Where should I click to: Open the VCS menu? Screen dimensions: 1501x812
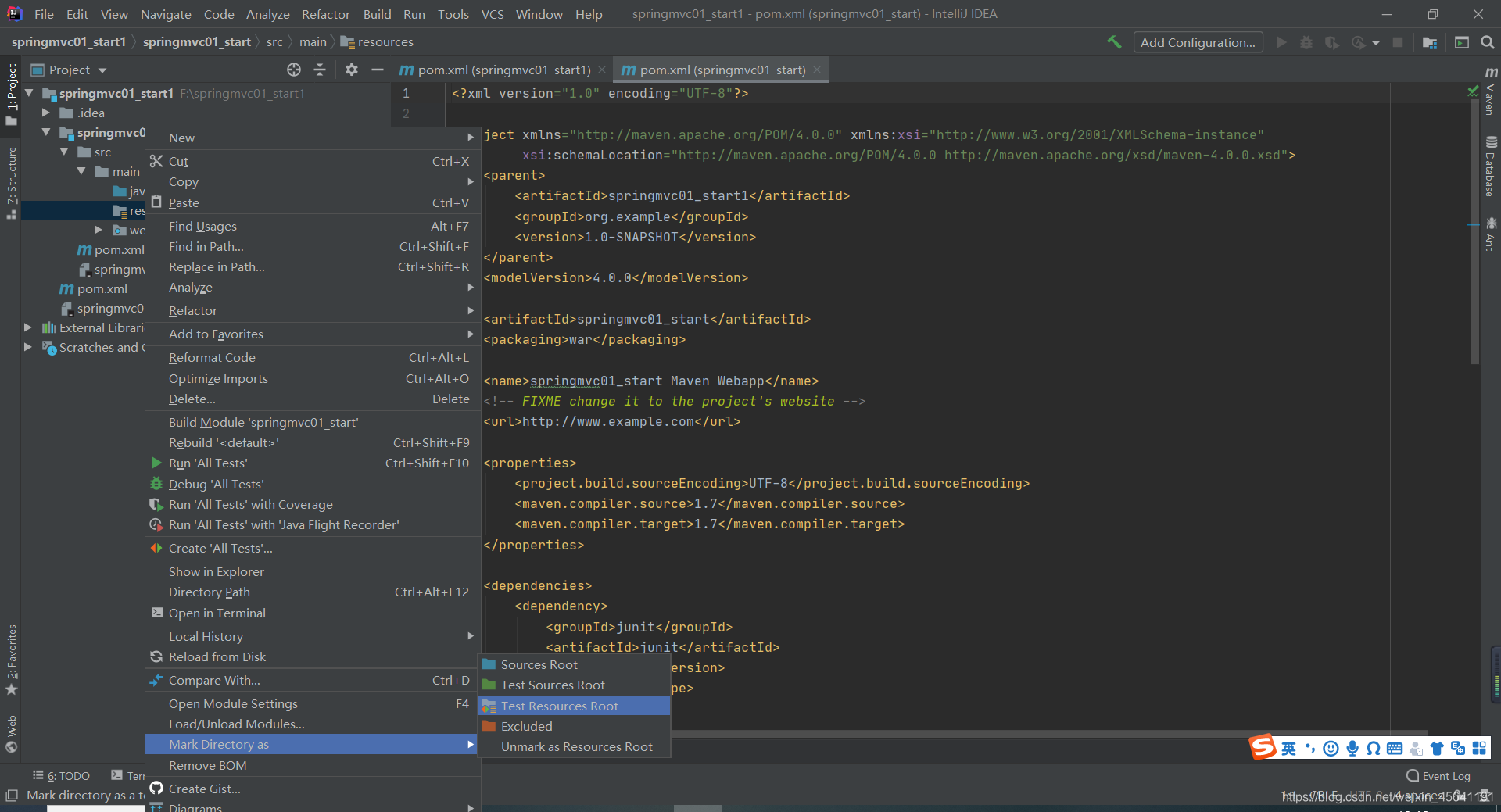pos(493,14)
